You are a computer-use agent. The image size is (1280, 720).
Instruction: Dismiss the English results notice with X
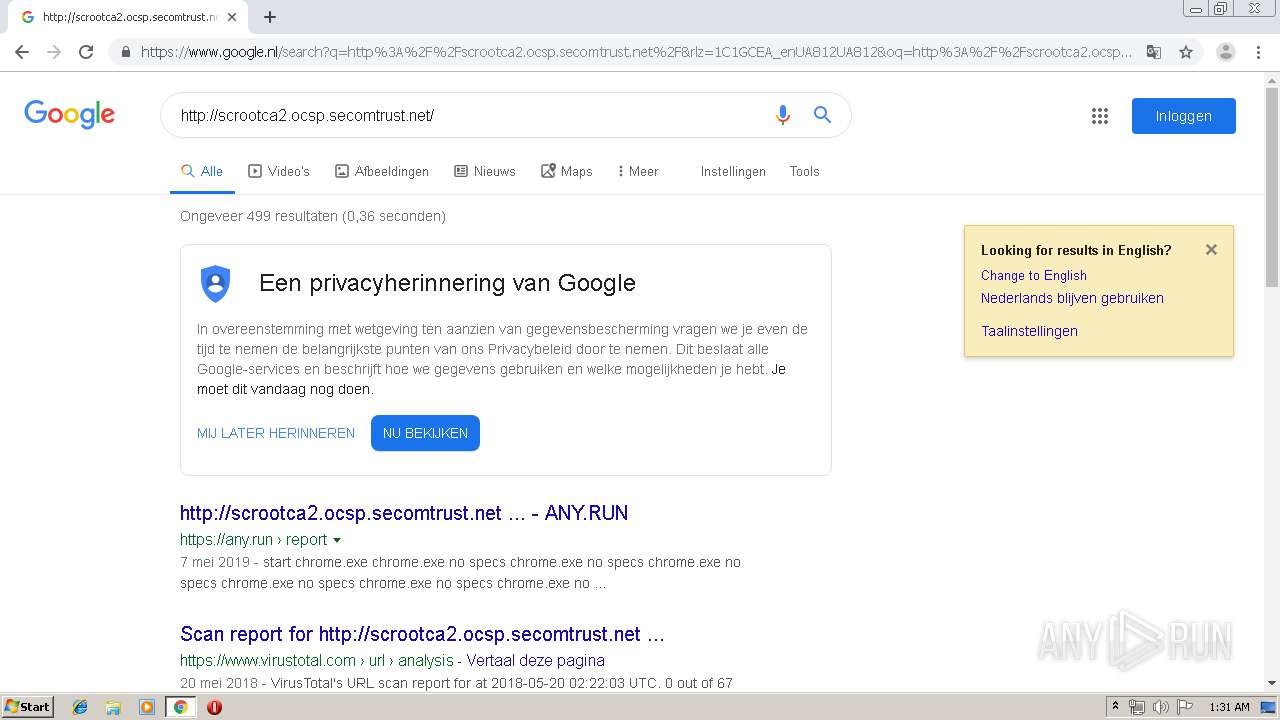[x=1211, y=250]
